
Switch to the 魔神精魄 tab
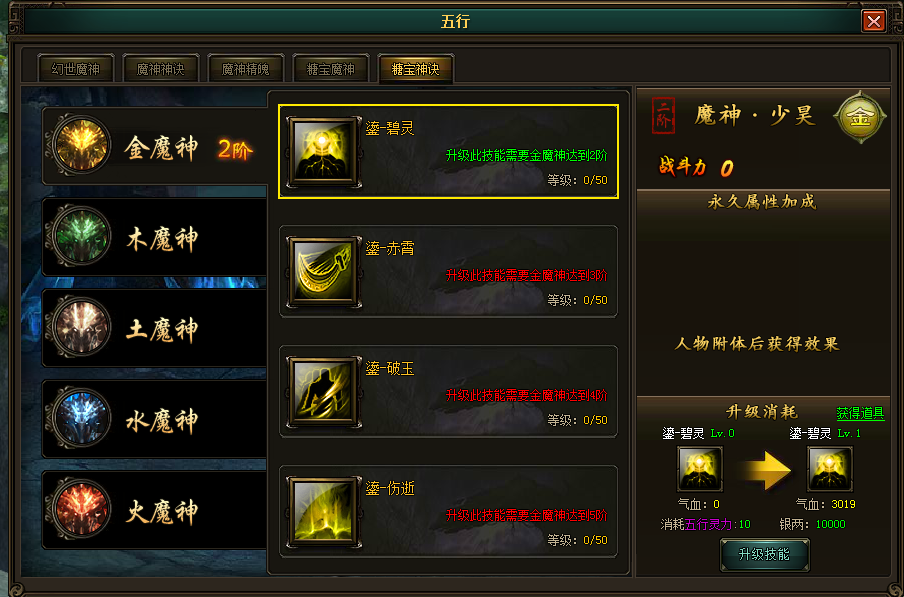point(246,69)
